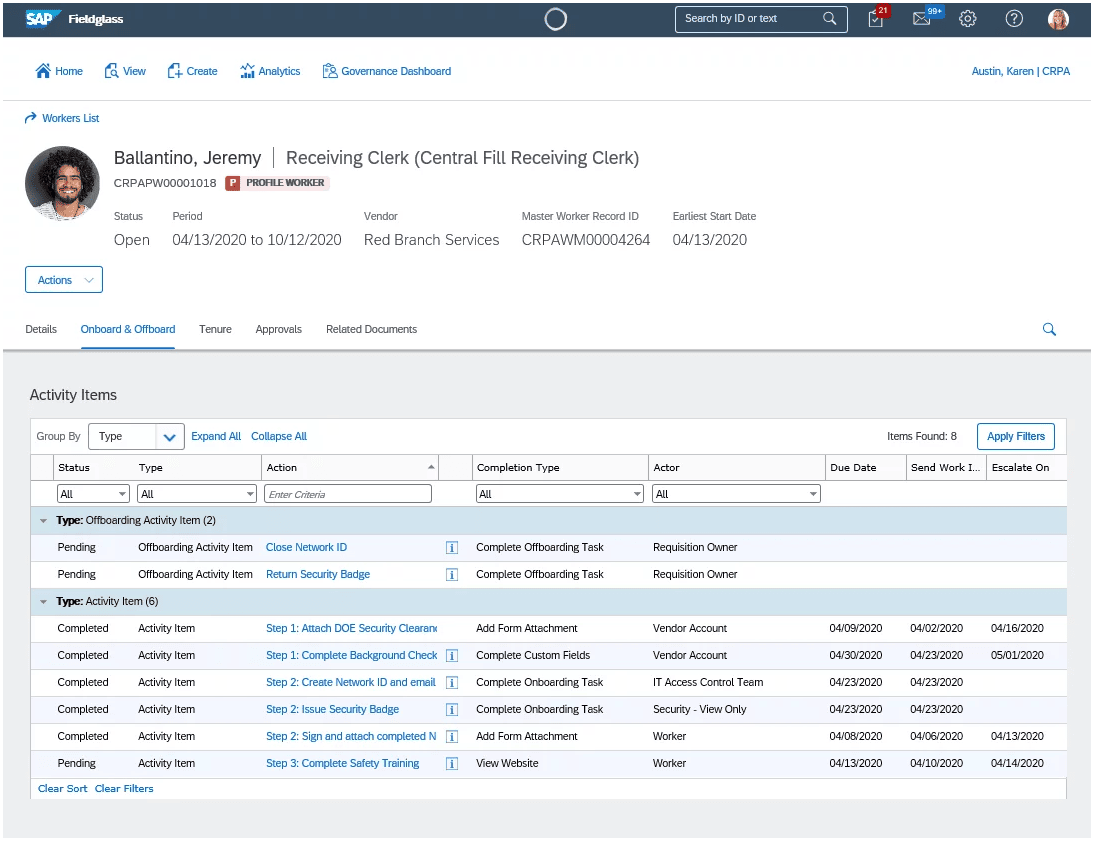Collapse the Offboarding Activity Item group

(x=43, y=521)
